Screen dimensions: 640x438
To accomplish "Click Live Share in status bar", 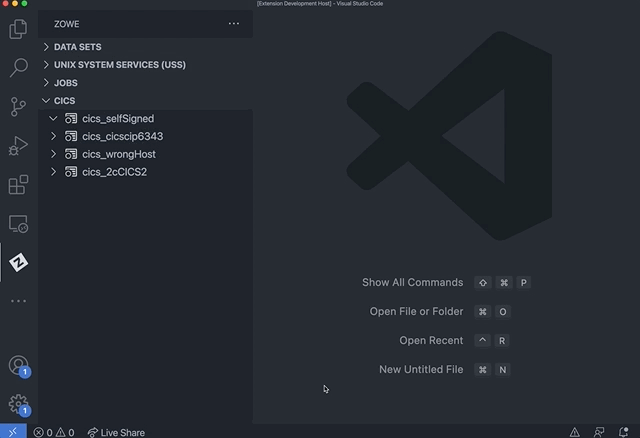I will [x=116, y=432].
